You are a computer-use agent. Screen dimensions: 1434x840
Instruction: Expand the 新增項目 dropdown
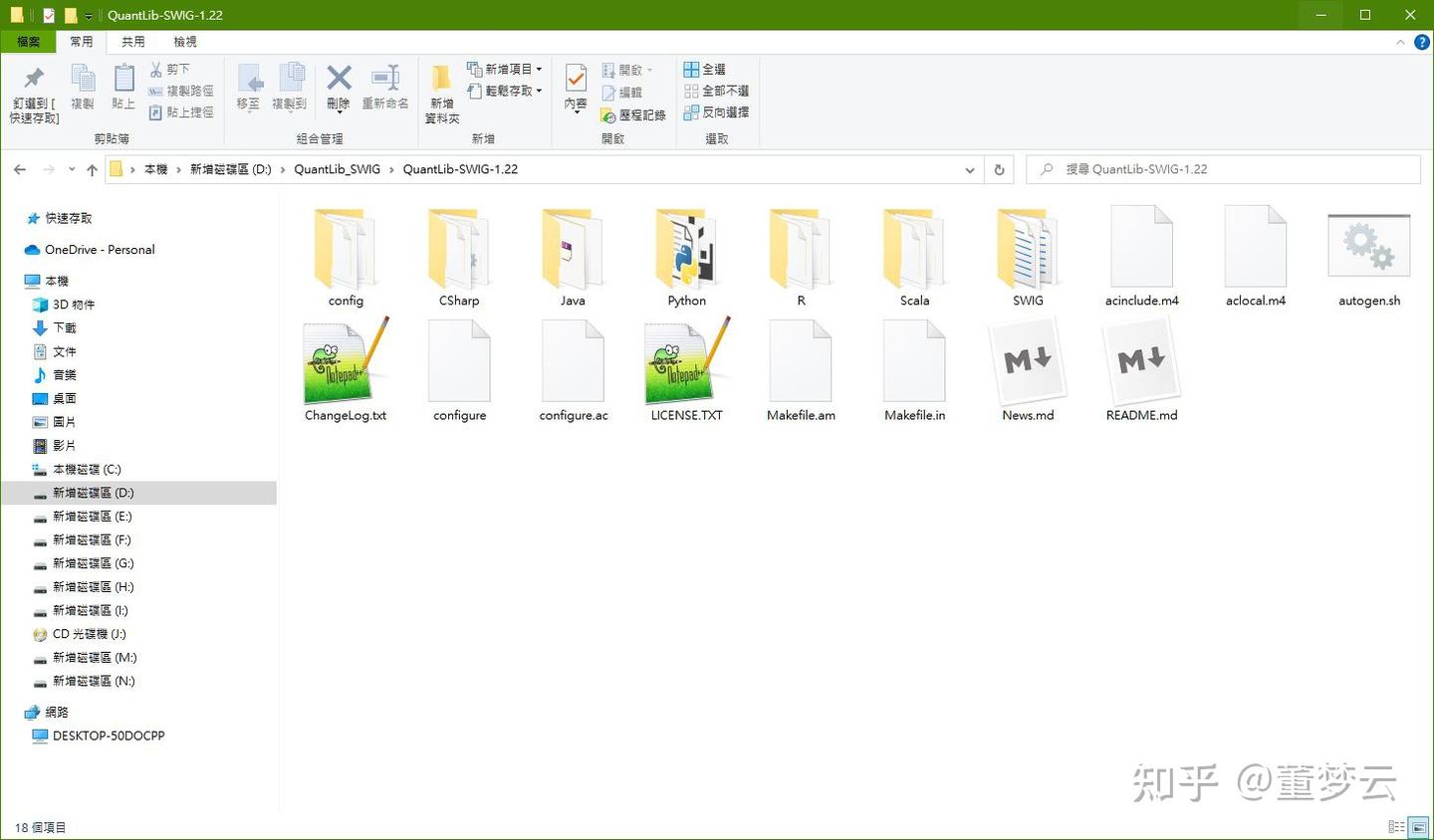(538, 68)
